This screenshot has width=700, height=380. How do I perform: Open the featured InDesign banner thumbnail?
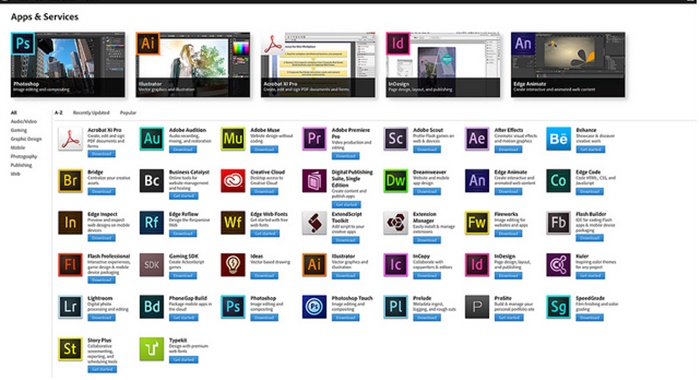point(443,65)
